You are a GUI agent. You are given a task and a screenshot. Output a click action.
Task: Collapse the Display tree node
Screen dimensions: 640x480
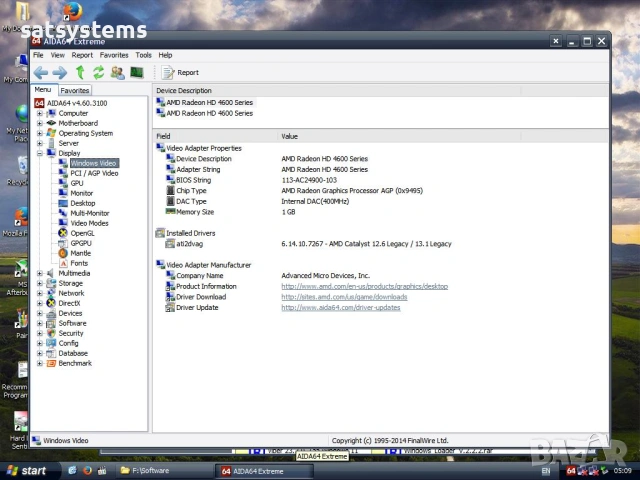pos(40,153)
